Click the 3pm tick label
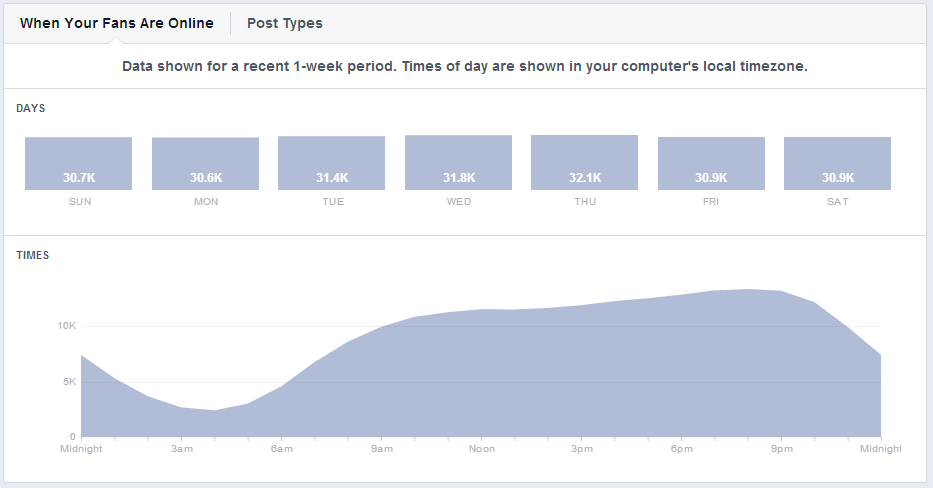933x488 pixels. tap(581, 449)
